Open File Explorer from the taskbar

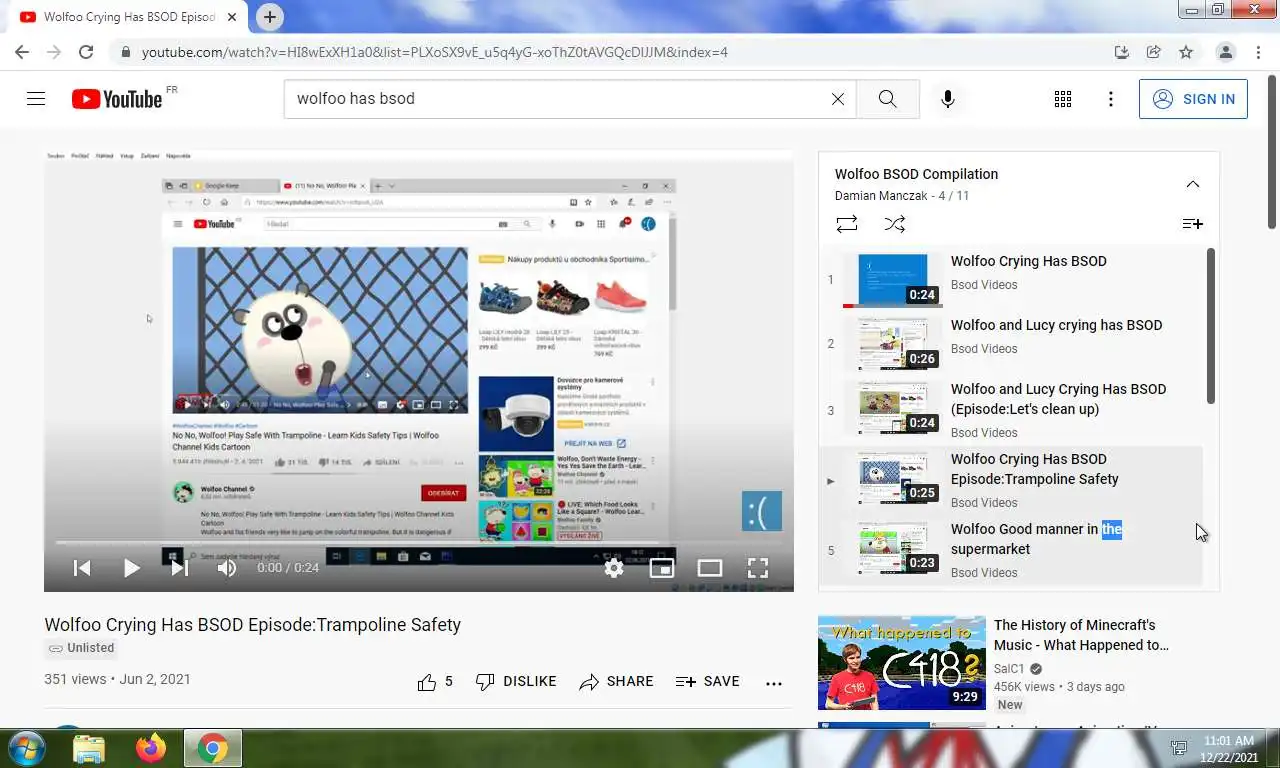[89, 748]
